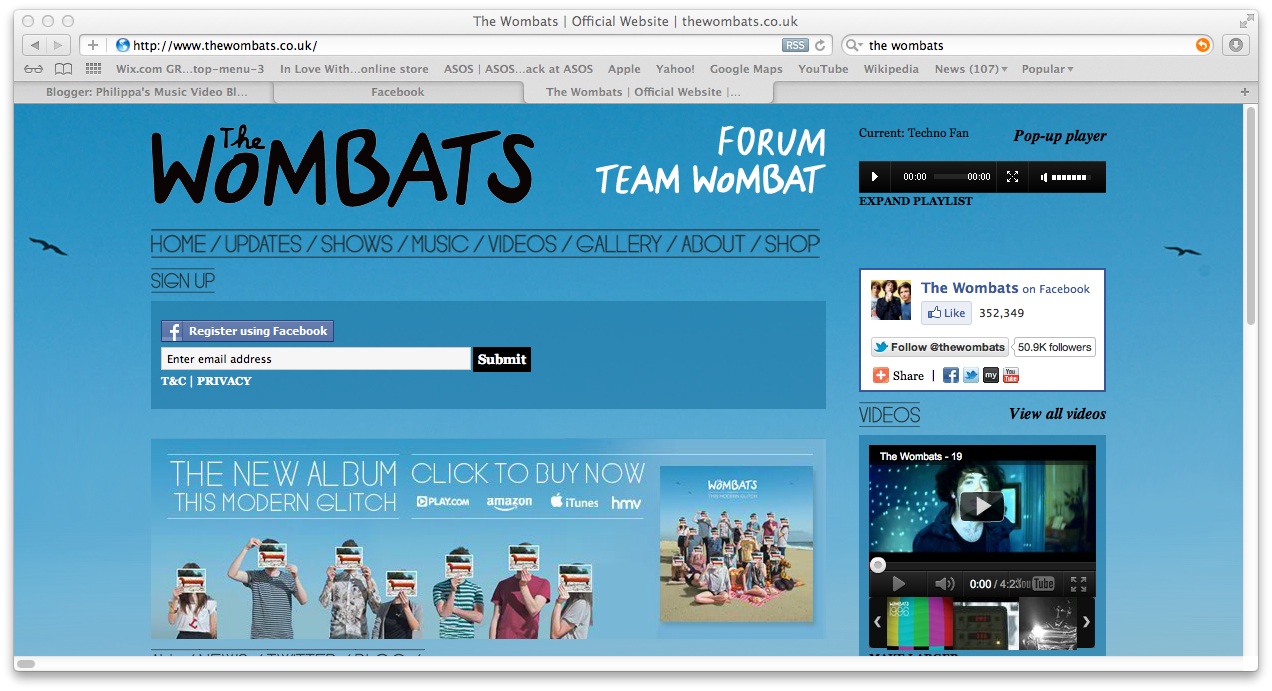Reload the page with the refresh icon
1272x691 pixels.
point(821,45)
